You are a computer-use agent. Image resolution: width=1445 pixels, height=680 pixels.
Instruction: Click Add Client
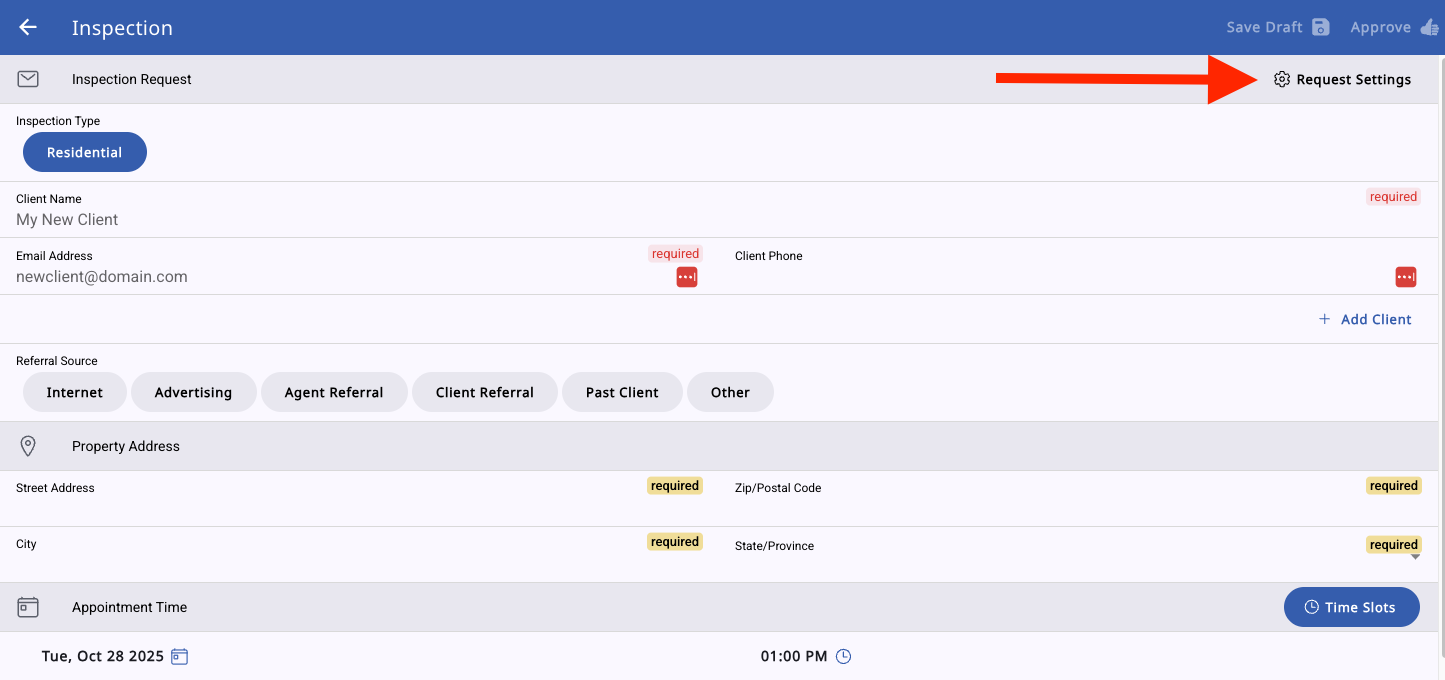pyautogui.click(x=1365, y=319)
